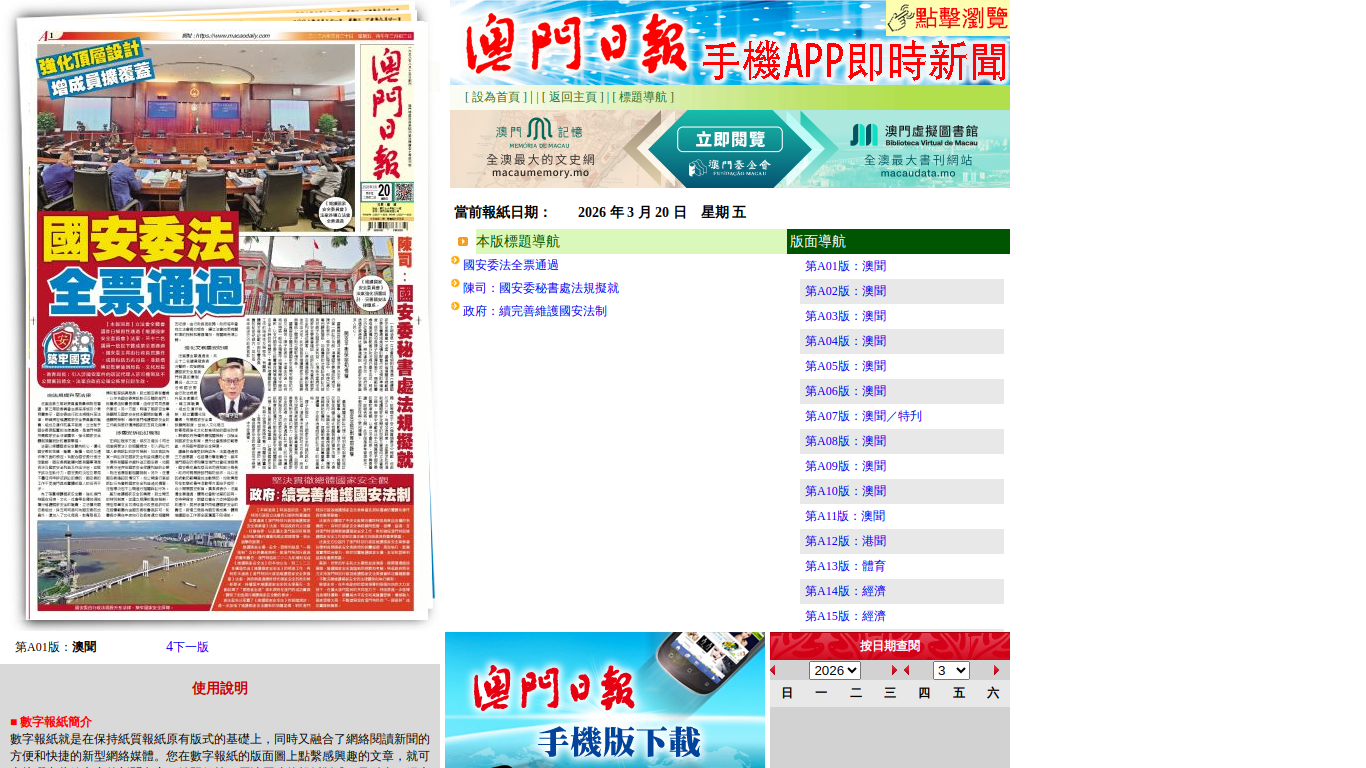The image size is (1366, 768).
Task: Open headline 政府：續完善維護國安法制
Action: pyautogui.click(x=535, y=311)
